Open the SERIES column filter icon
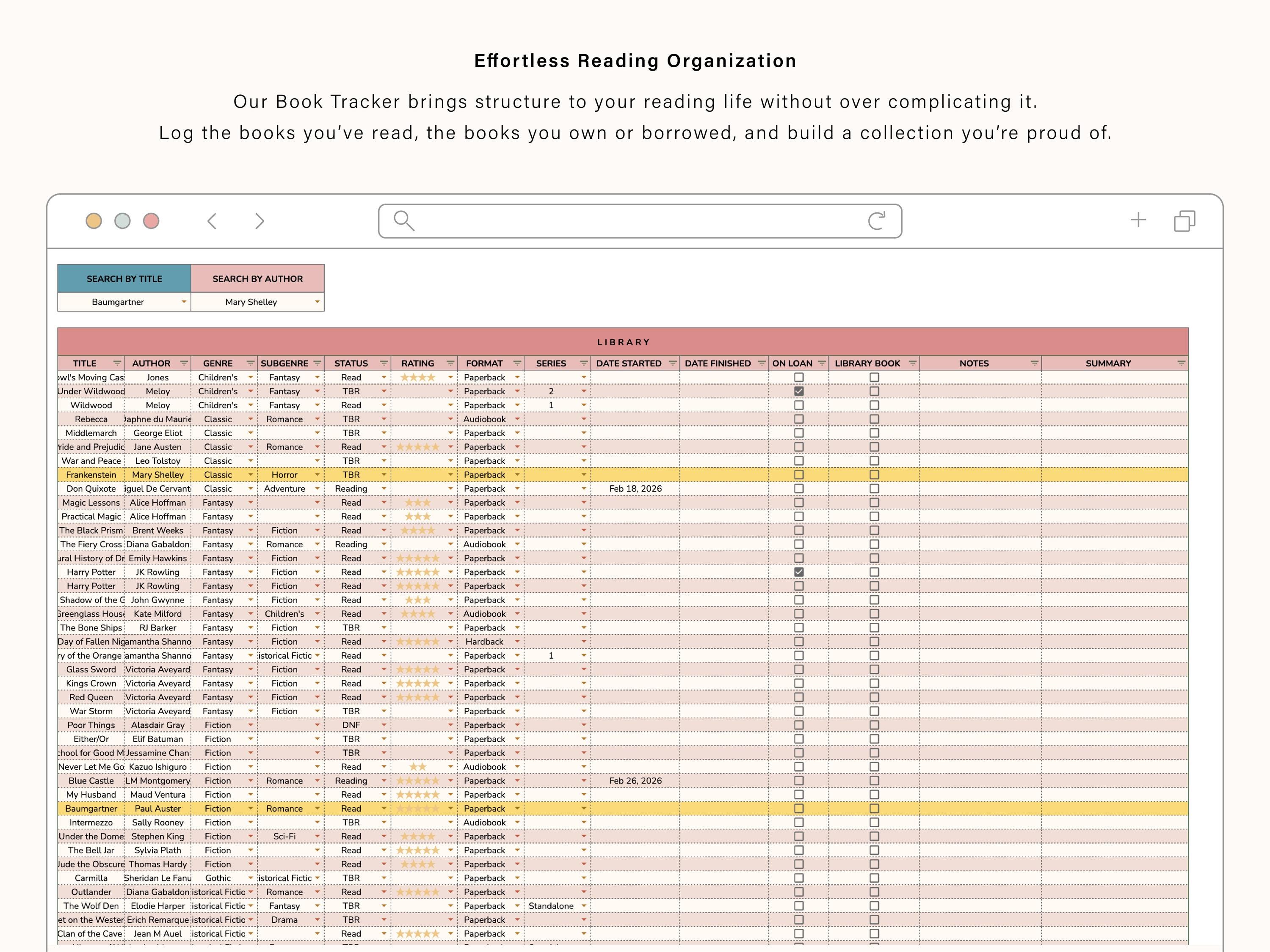This screenshot has height=952, width=1270. pyautogui.click(x=583, y=363)
